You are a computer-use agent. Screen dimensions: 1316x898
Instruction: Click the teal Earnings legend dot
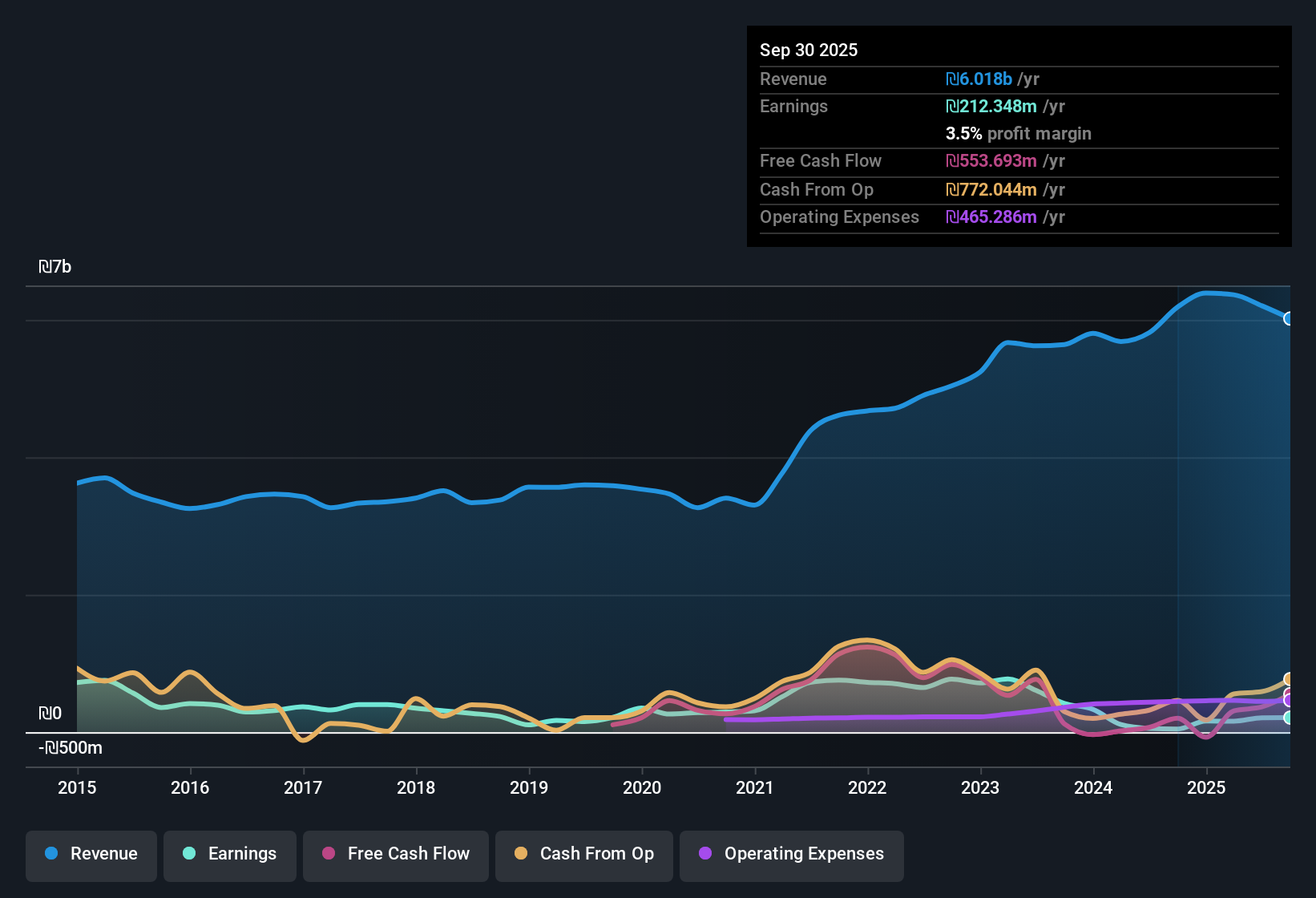pyautogui.click(x=189, y=854)
